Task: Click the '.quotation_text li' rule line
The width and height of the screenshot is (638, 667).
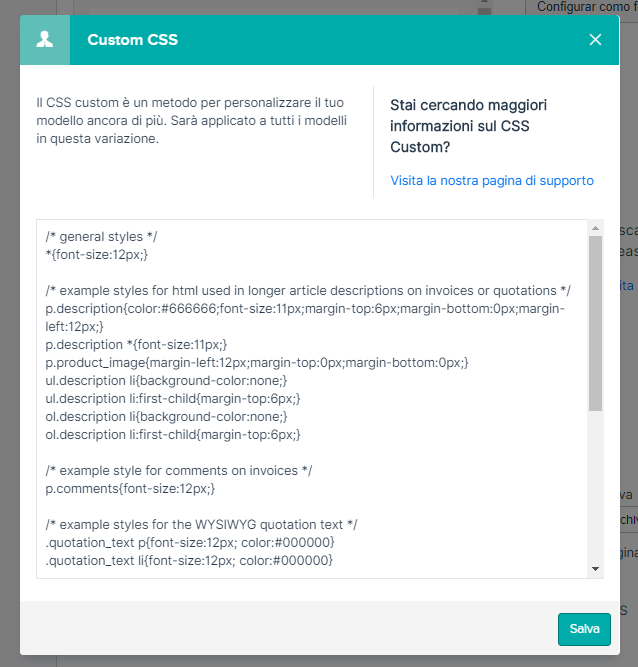Action: click(x=189, y=560)
